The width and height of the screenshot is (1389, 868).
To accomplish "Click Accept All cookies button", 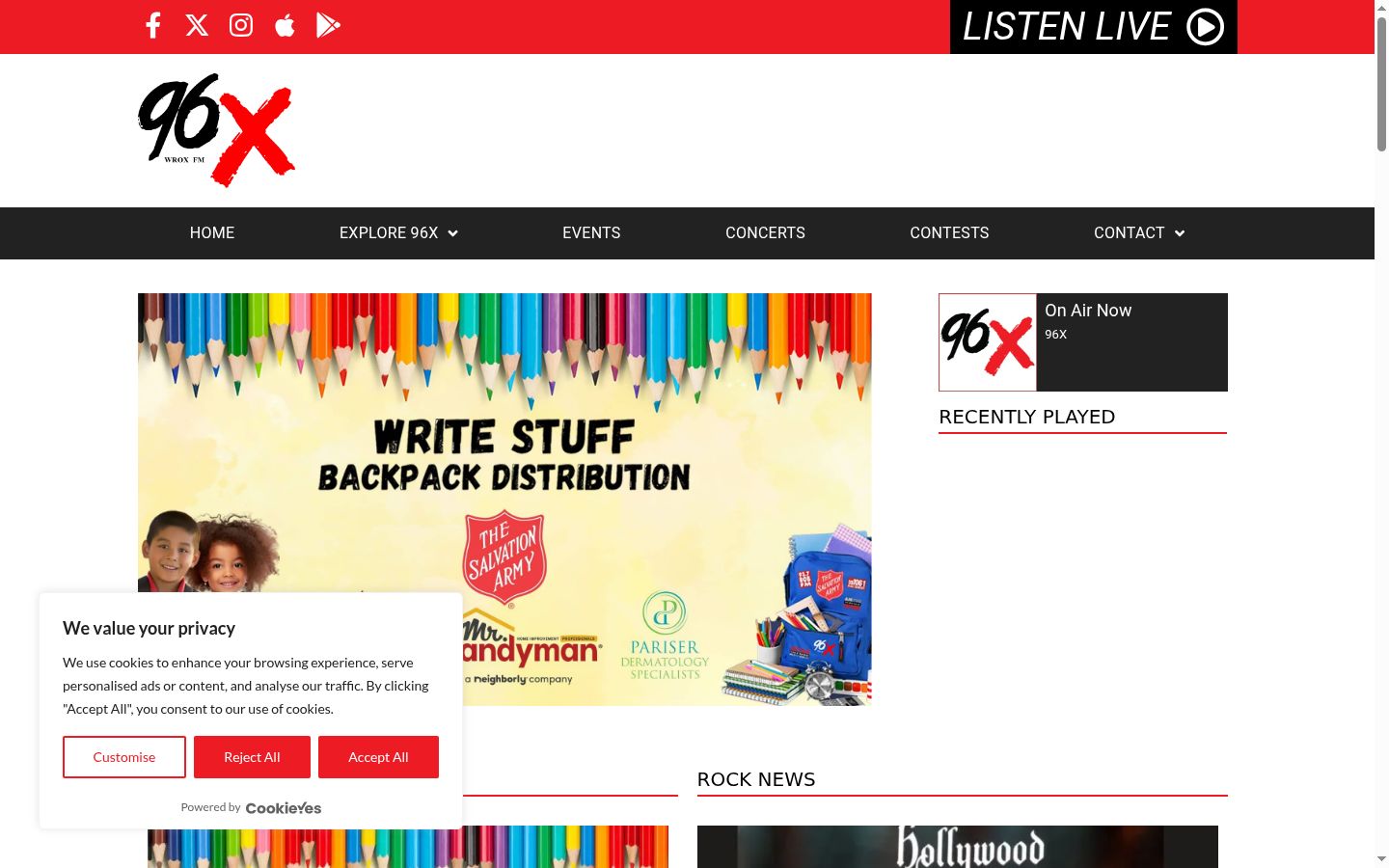I will coord(378,757).
